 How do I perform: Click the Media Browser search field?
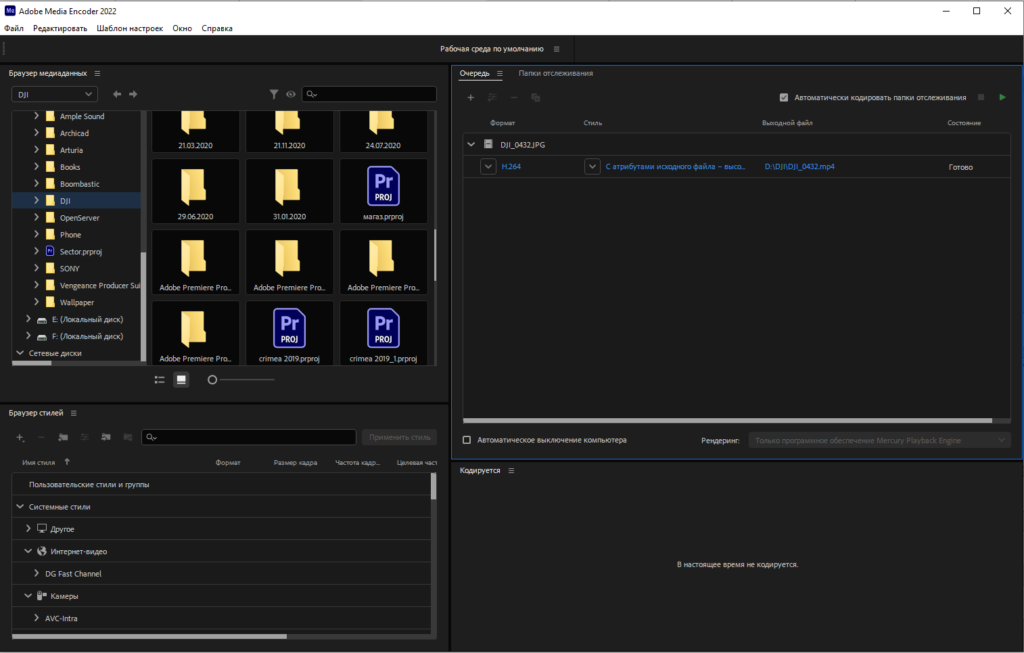tap(370, 94)
